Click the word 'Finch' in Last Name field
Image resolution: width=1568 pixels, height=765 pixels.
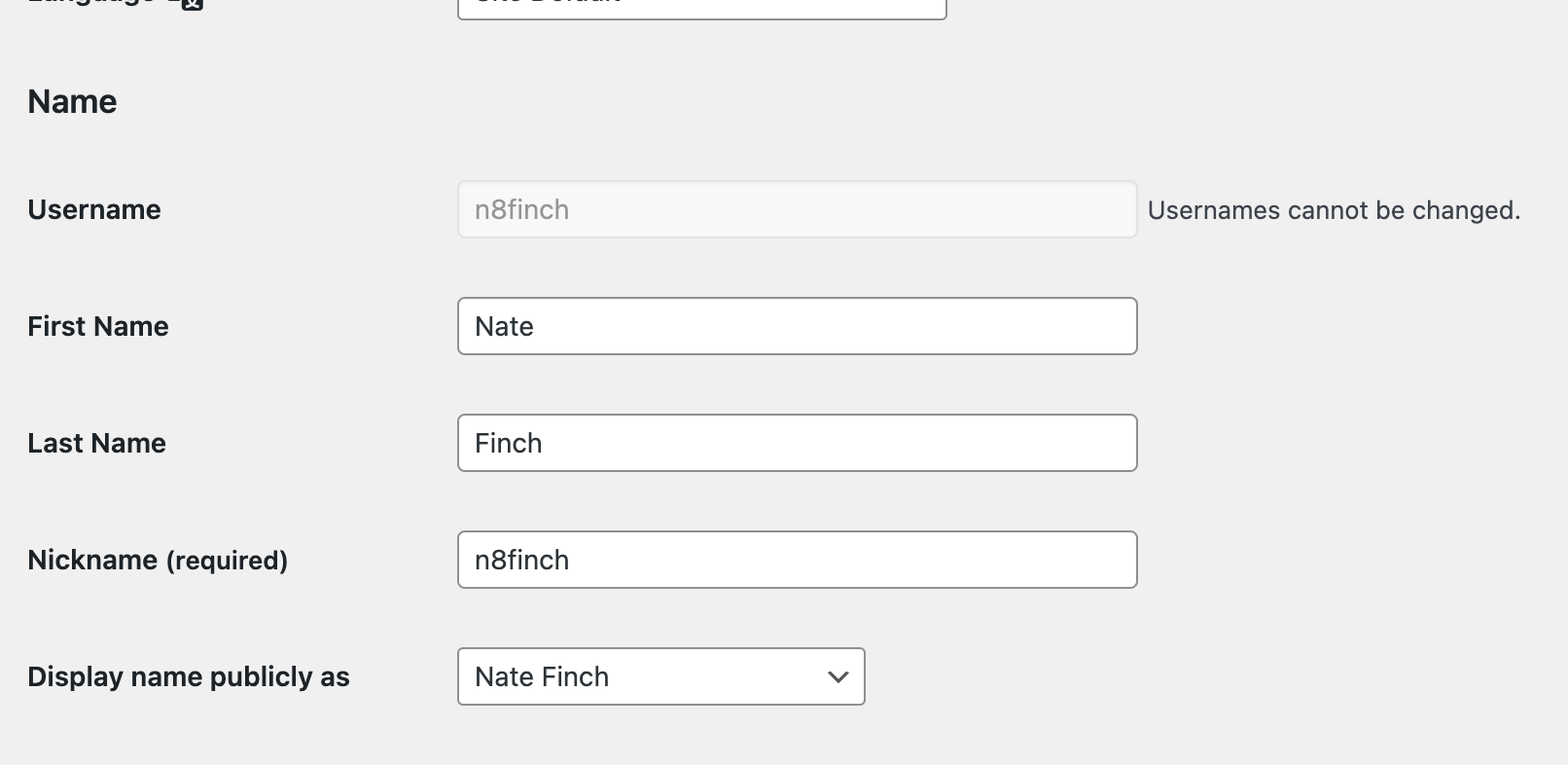pyautogui.click(x=509, y=443)
